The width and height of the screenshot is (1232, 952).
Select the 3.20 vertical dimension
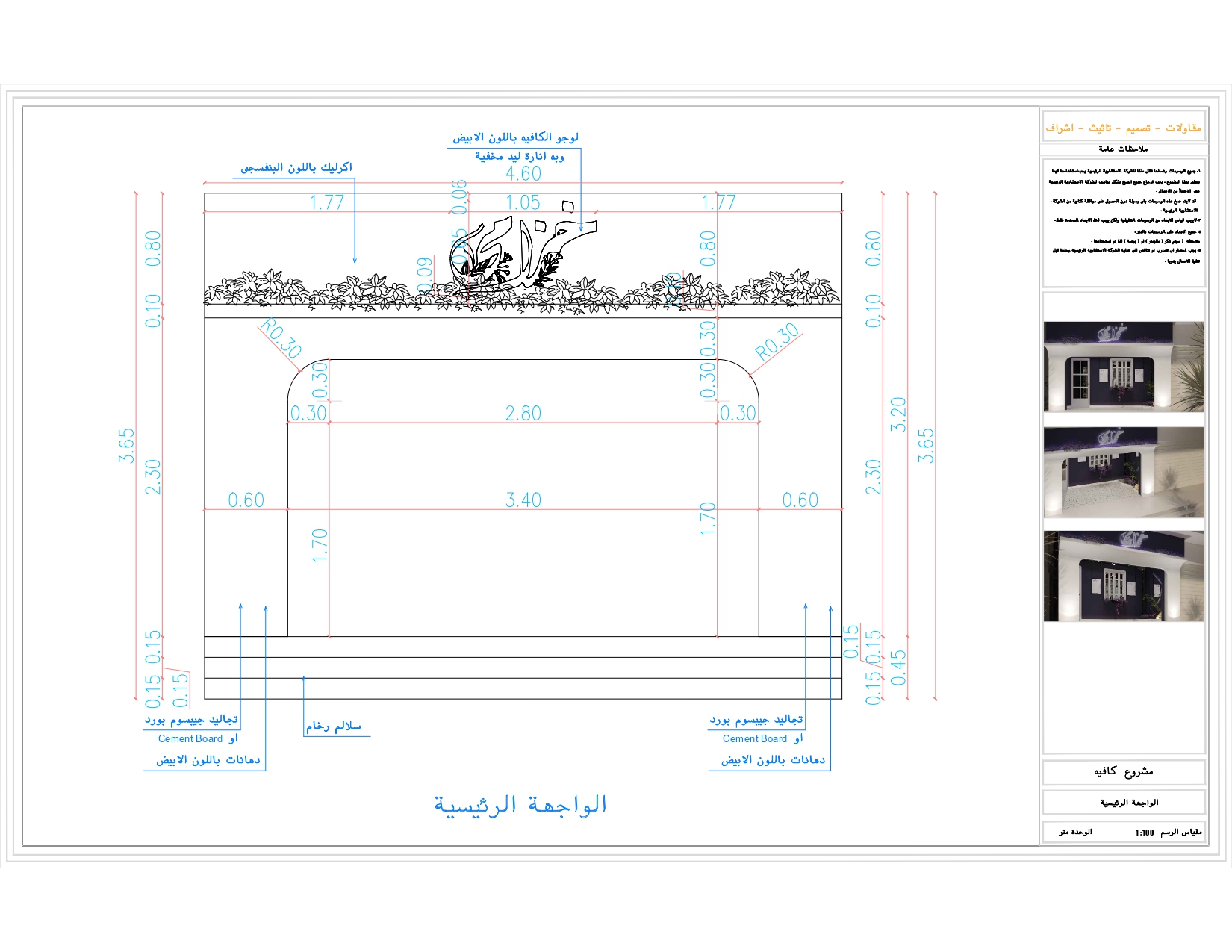(898, 414)
